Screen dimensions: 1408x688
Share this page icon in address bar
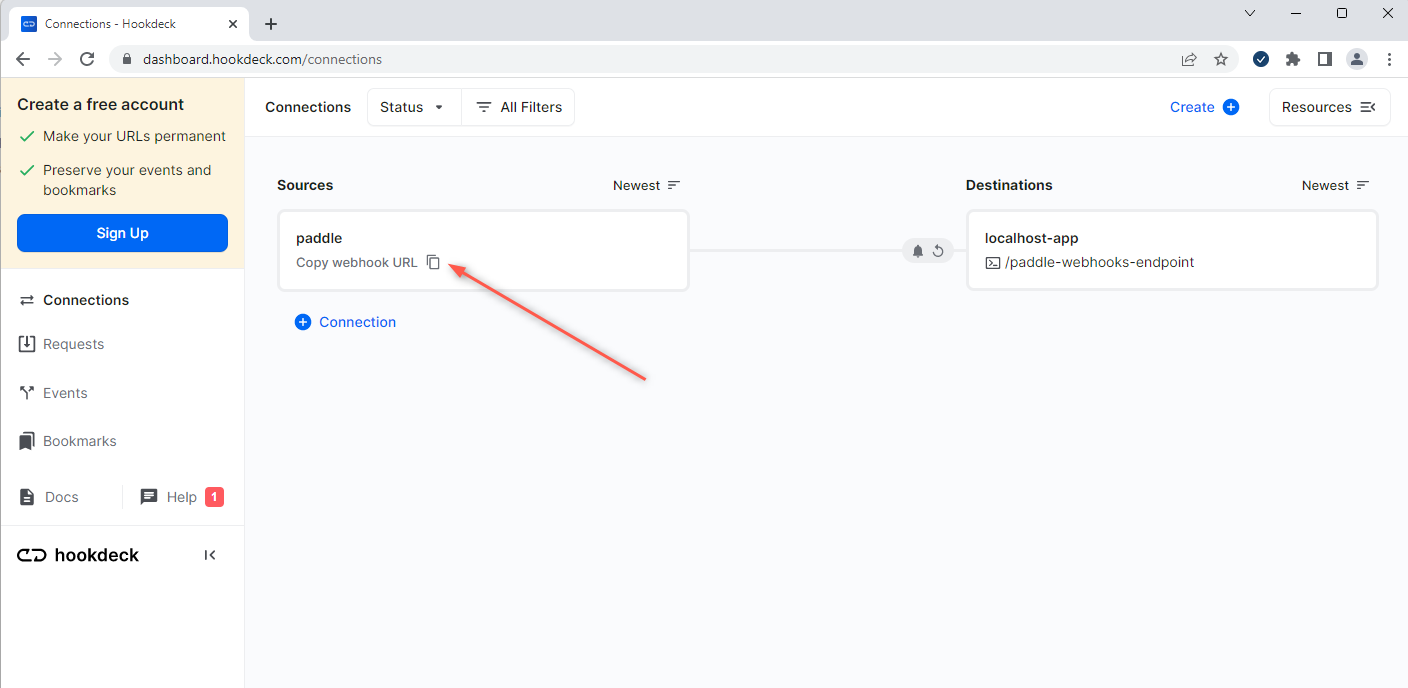click(x=1189, y=59)
